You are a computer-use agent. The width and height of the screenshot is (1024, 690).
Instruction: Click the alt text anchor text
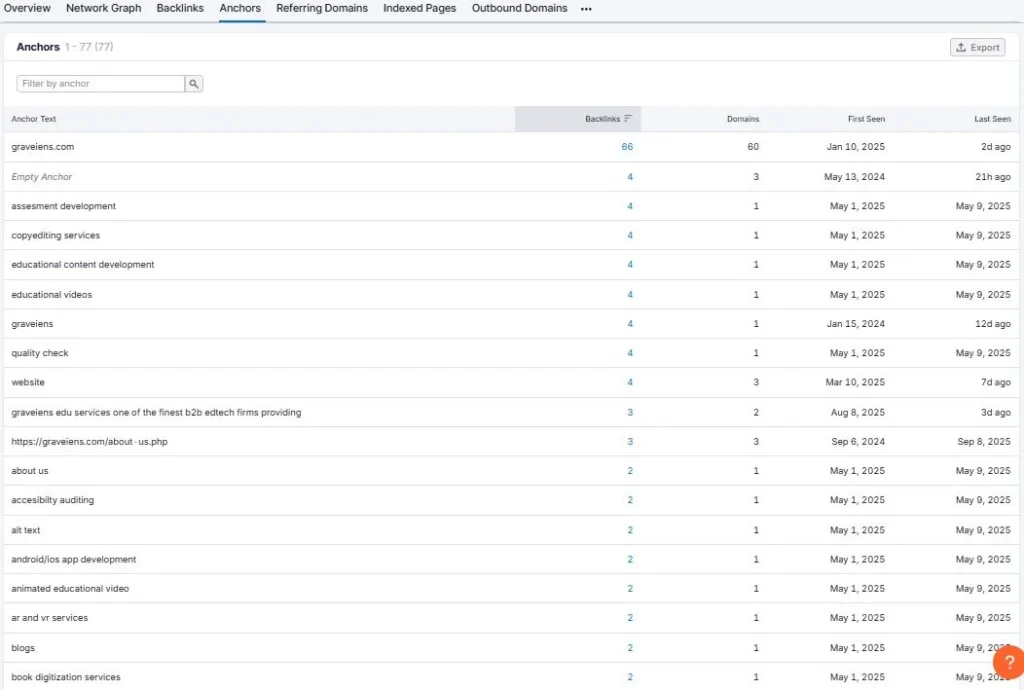[x=25, y=530]
